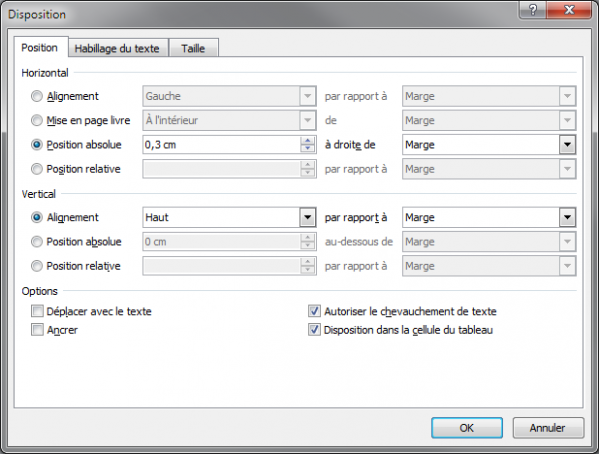Decrease horizontal Position absolue value with down arrow

pyautogui.click(x=308, y=148)
